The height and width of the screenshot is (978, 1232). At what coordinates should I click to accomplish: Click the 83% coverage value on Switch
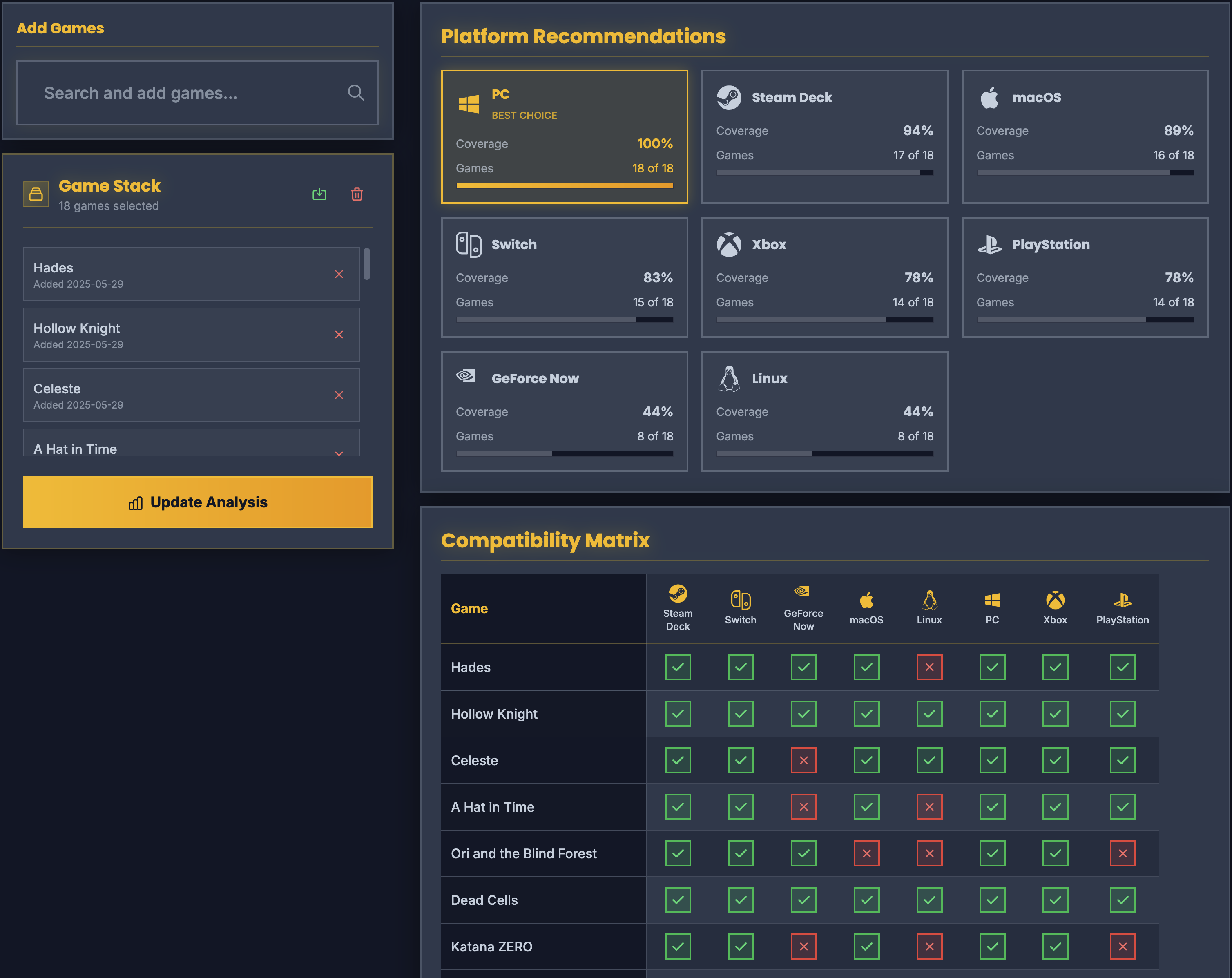tap(658, 278)
